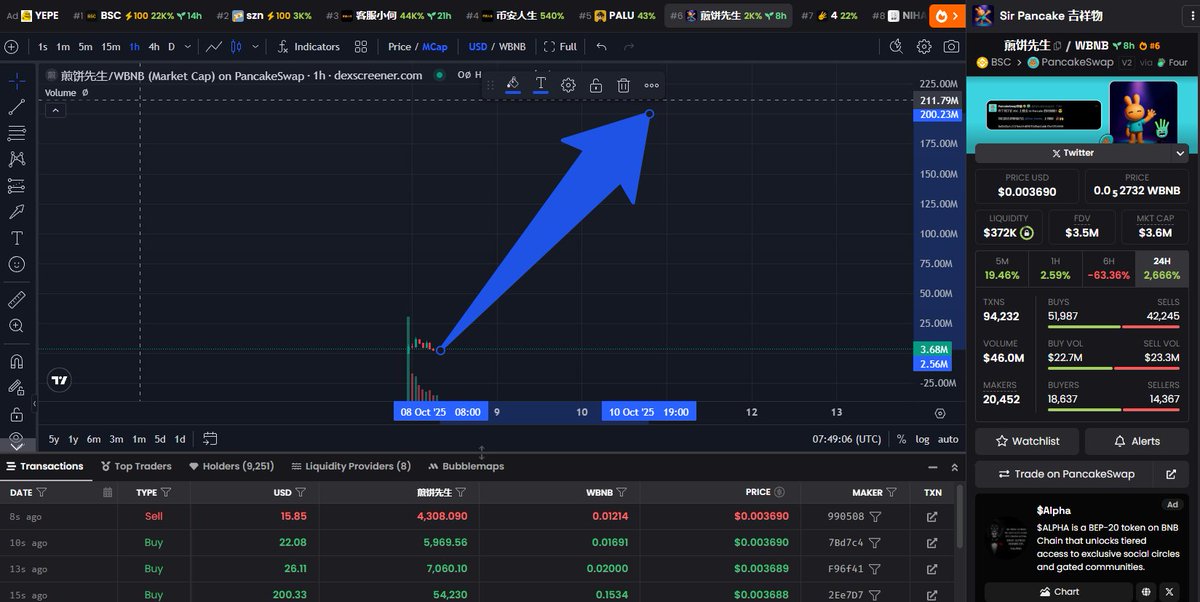The image size is (1200, 602).
Task: Change arrow fill color in floating toolbar
Action: click(513, 85)
